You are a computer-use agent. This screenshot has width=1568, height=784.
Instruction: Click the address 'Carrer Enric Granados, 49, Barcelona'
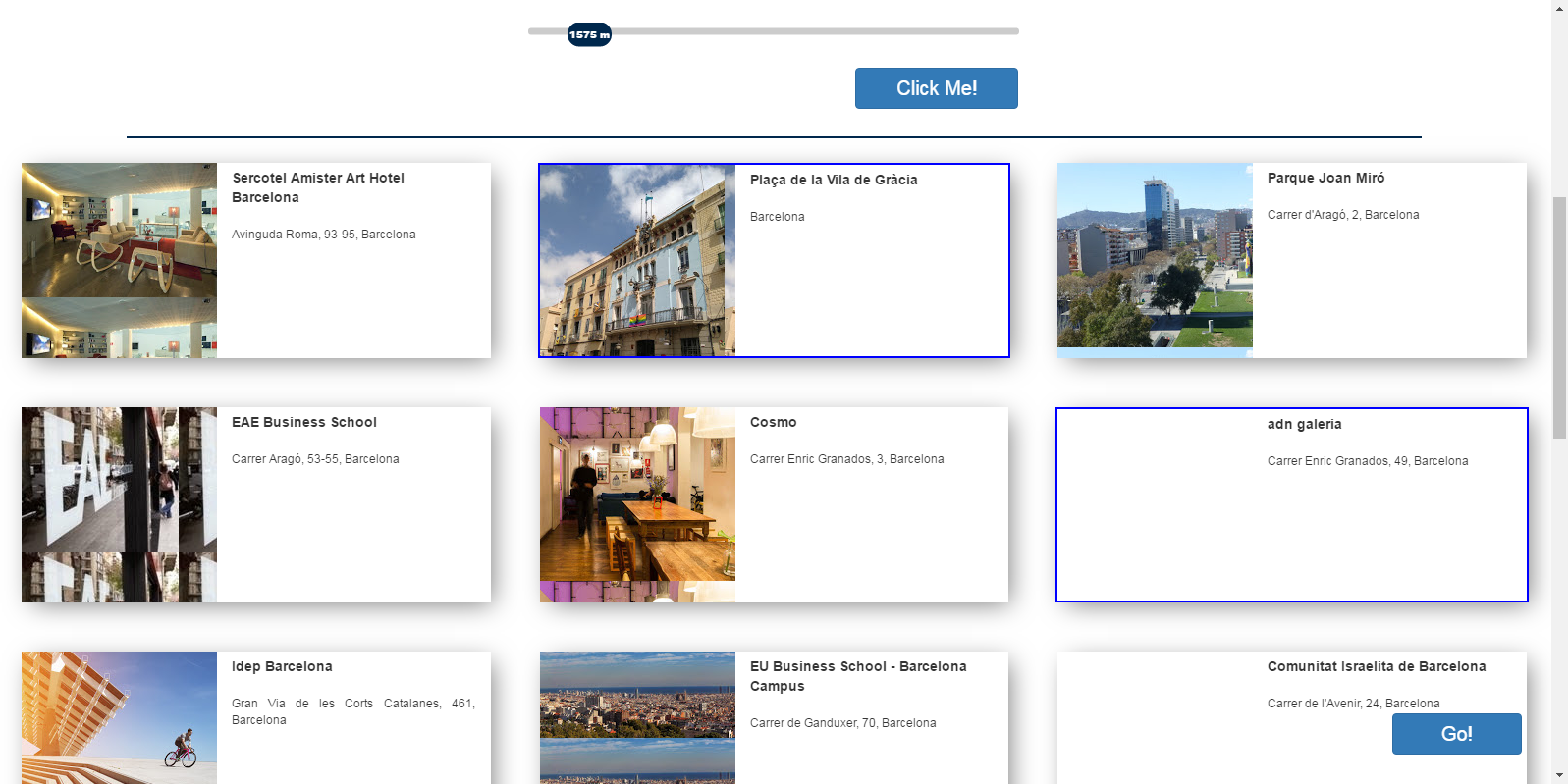click(x=1368, y=461)
